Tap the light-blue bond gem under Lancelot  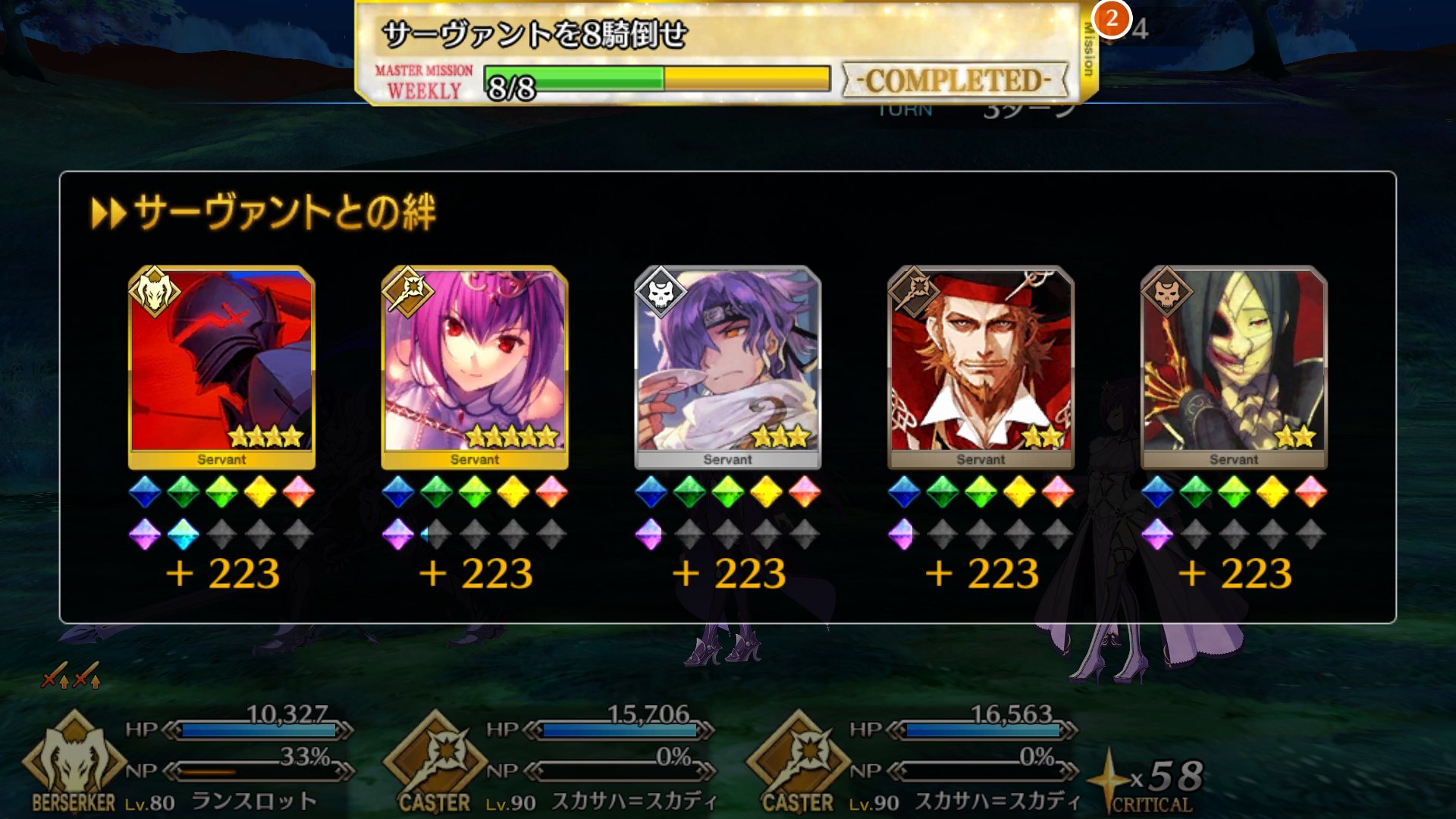[x=183, y=535]
